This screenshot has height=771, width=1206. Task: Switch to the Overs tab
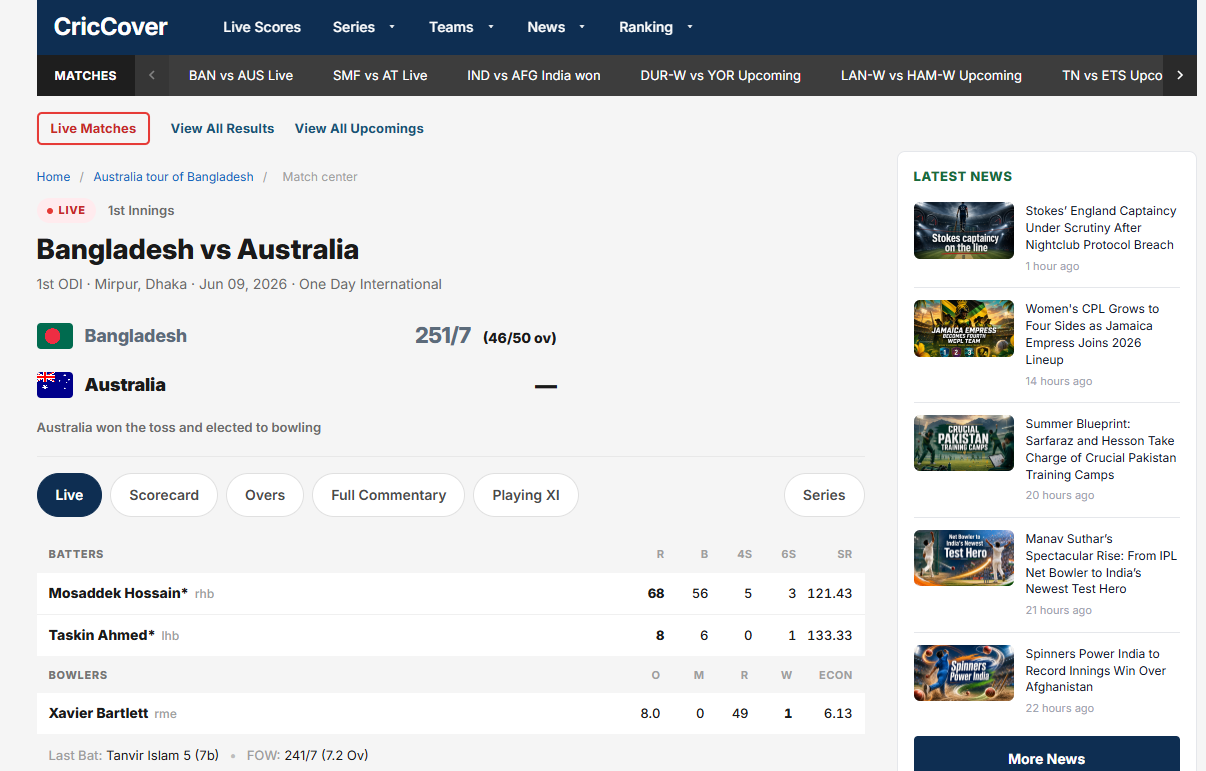(x=265, y=495)
